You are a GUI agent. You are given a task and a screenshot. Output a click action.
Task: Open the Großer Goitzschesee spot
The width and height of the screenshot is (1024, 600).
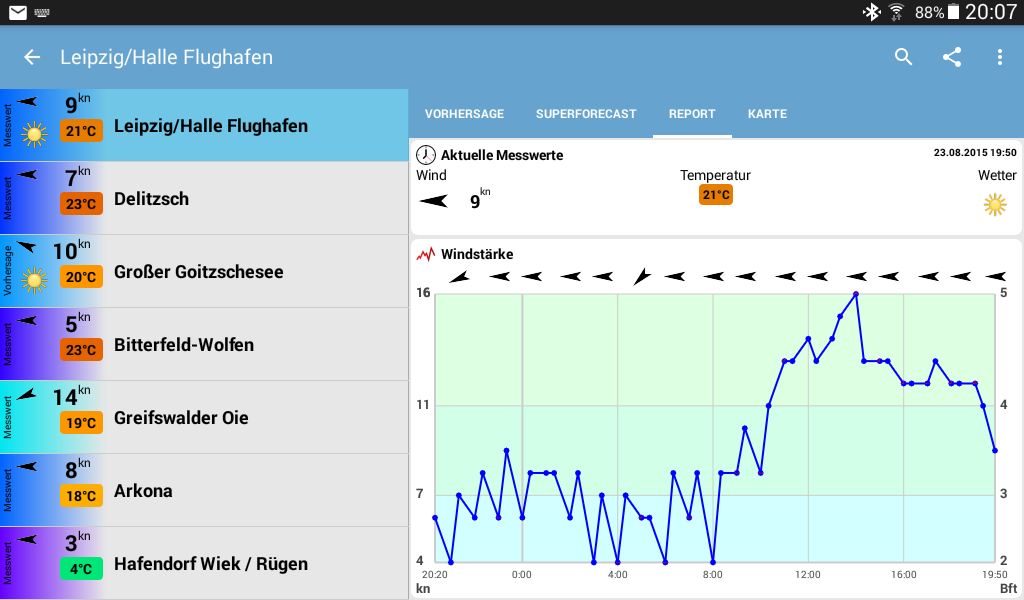click(x=204, y=272)
